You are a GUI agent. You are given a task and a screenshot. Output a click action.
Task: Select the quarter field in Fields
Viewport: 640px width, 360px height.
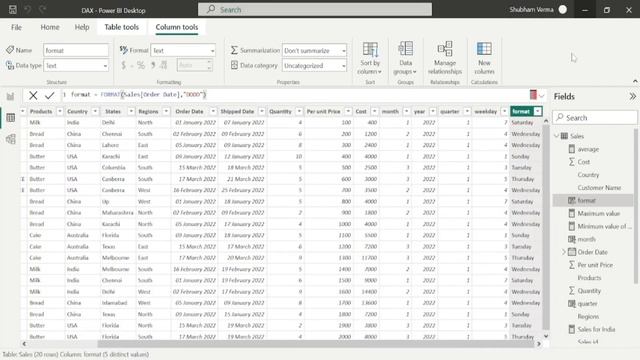pos(587,304)
